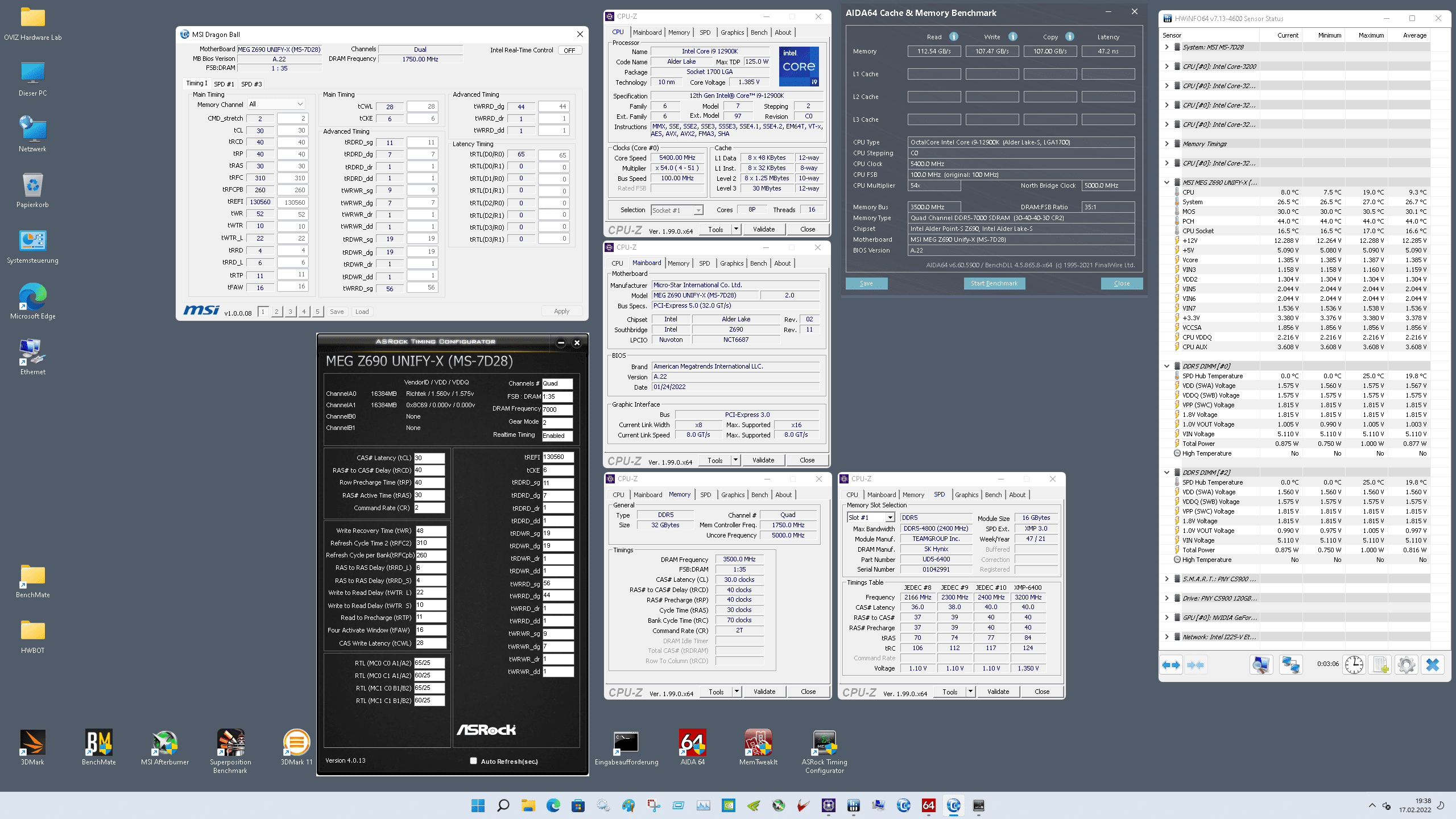Viewport: 1456px width, 819px height.
Task: Open HWiNFO remote network monitors icon
Action: pos(1290,665)
